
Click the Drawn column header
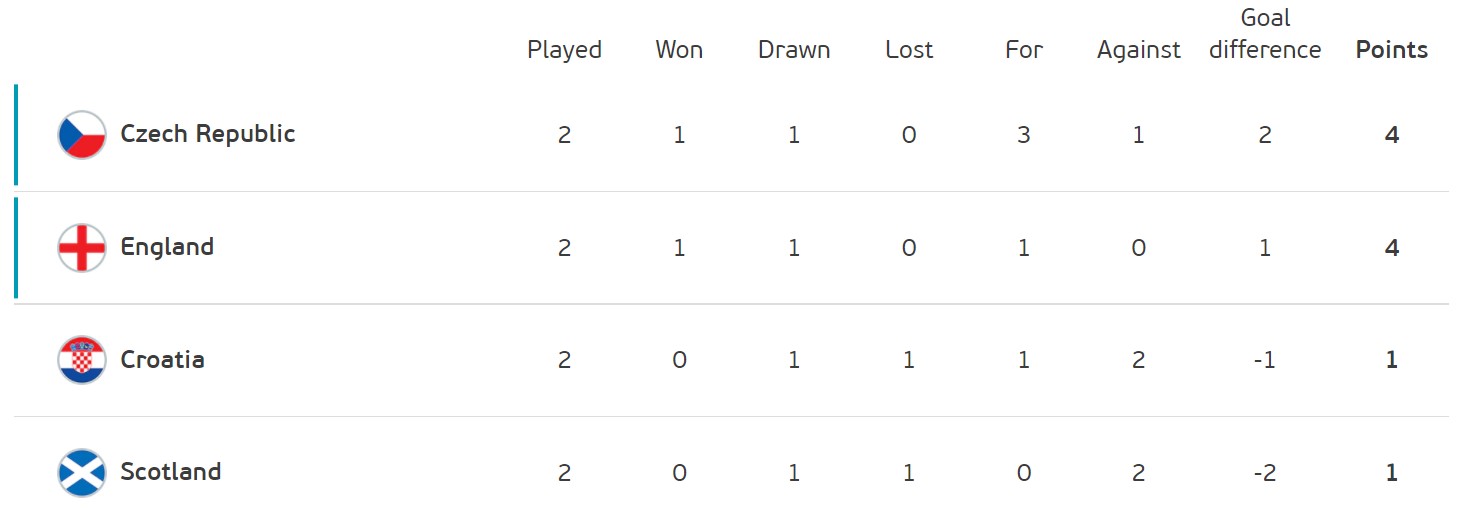(794, 50)
